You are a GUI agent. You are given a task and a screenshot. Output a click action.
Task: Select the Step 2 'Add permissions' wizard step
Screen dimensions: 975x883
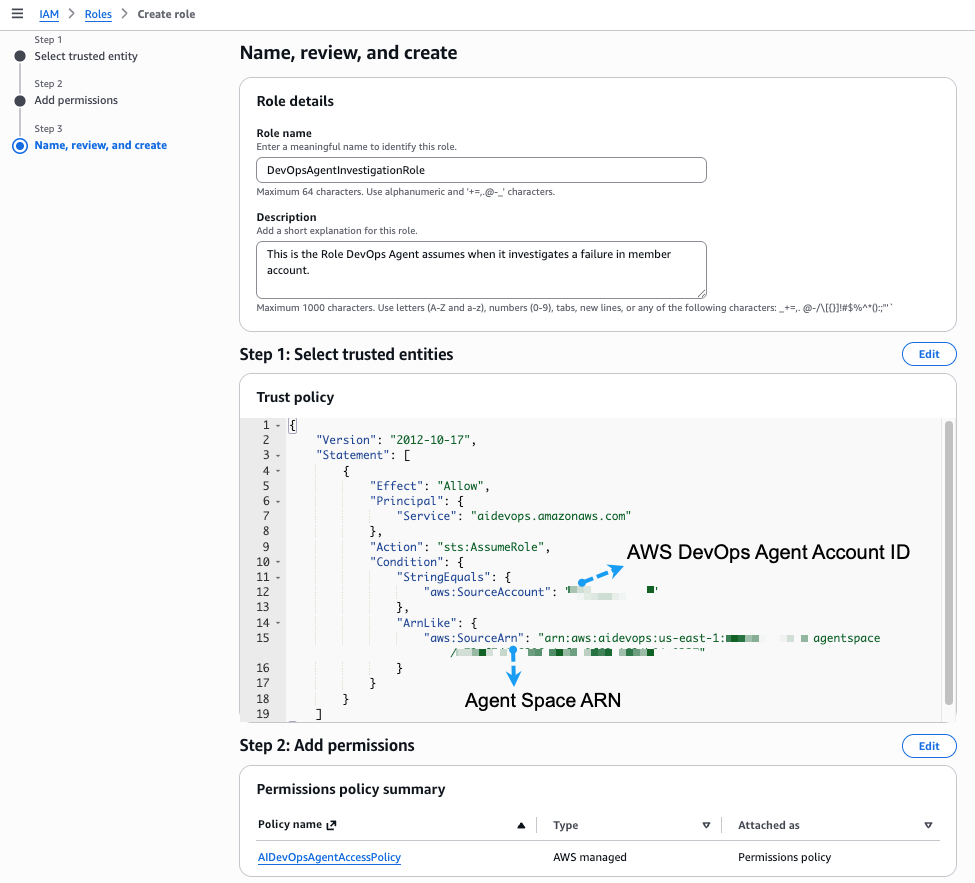click(76, 100)
